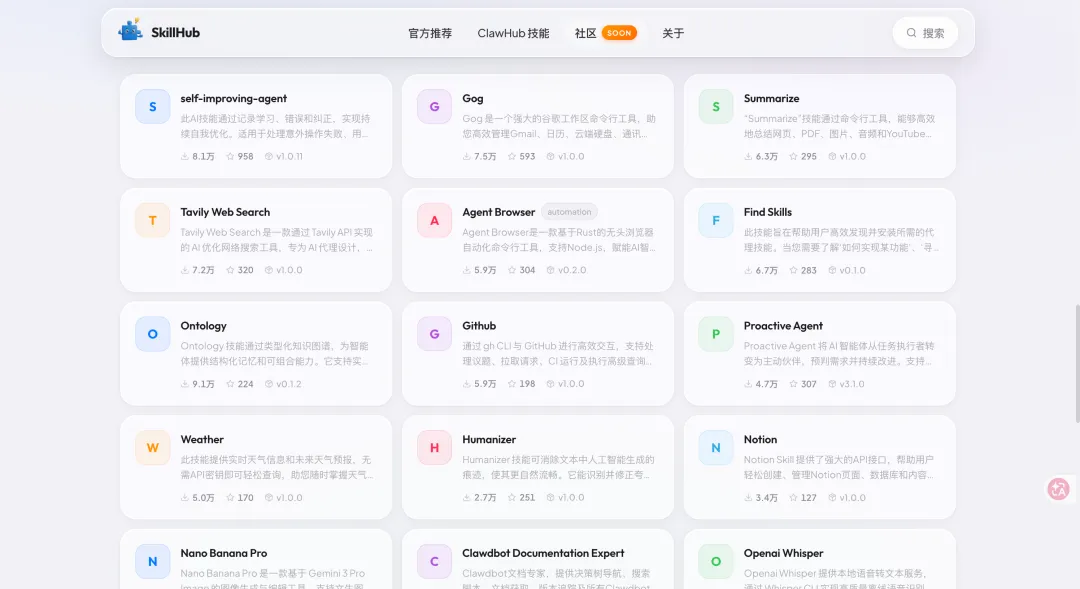This screenshot has width=1080, height=589.
Task: Click the star icon on Github card
Action: pos(512,384)
